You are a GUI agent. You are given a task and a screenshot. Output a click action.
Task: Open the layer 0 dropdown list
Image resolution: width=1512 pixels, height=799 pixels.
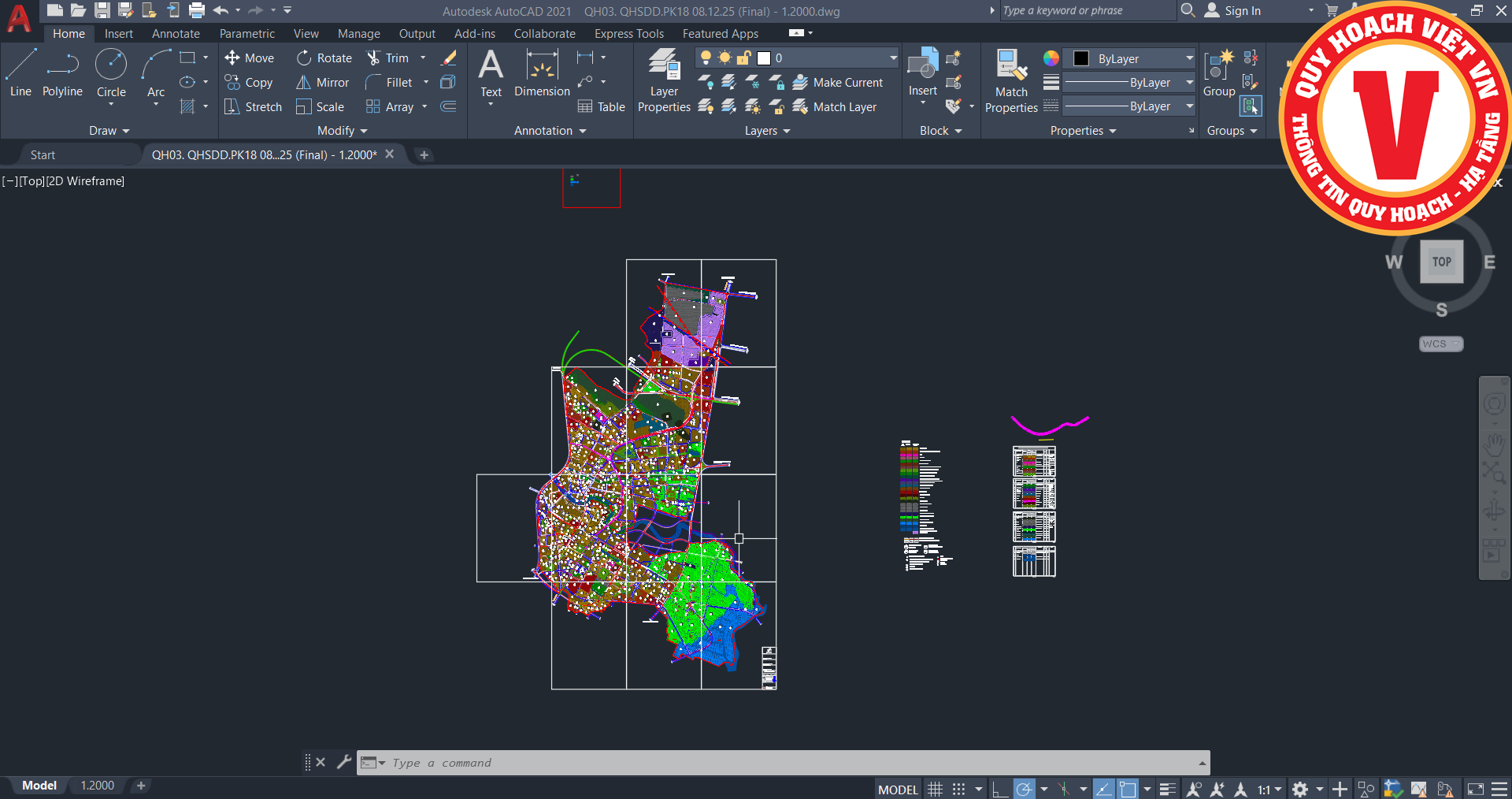[893, 58]
